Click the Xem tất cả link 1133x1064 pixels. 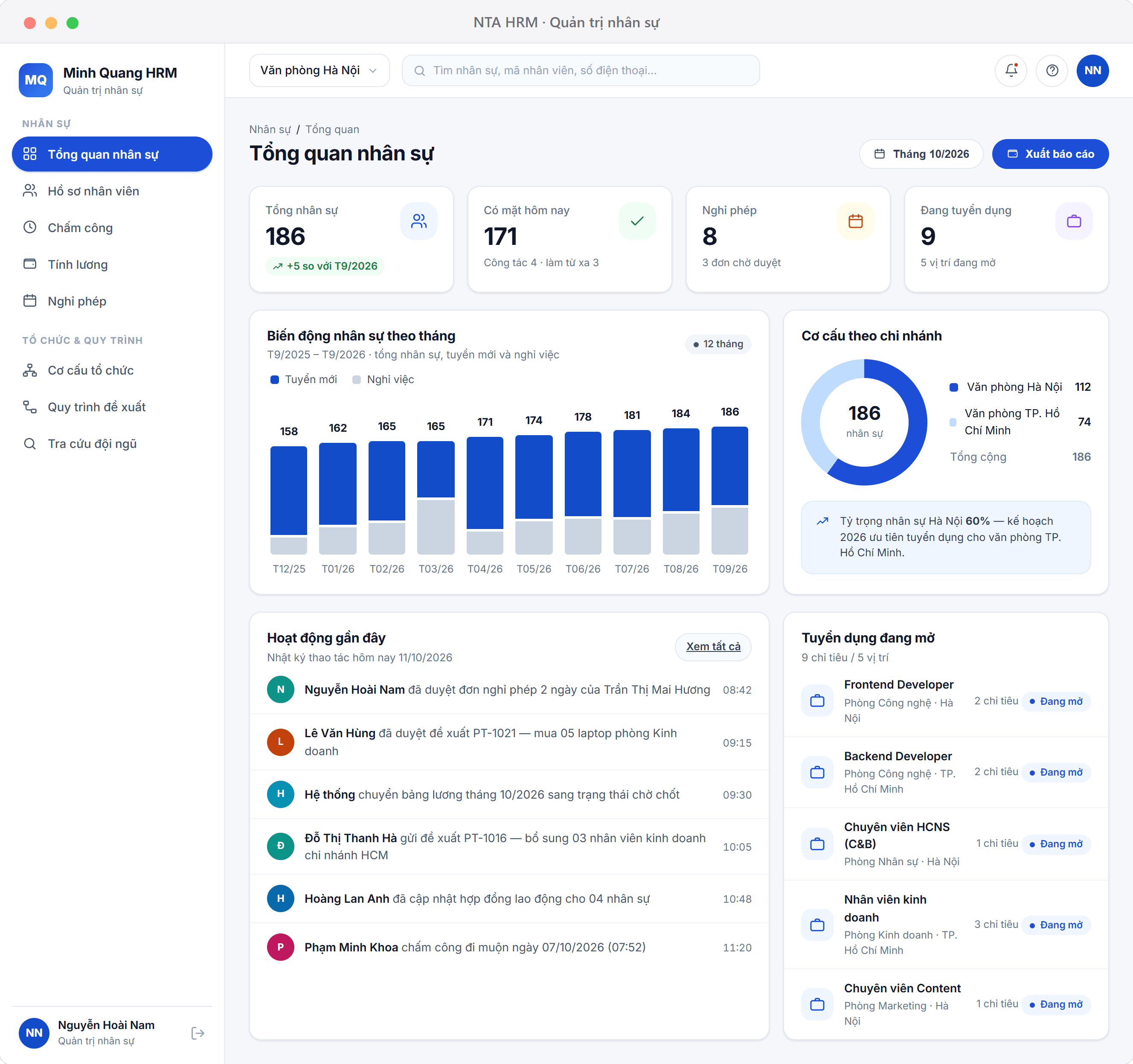[712, 646]
